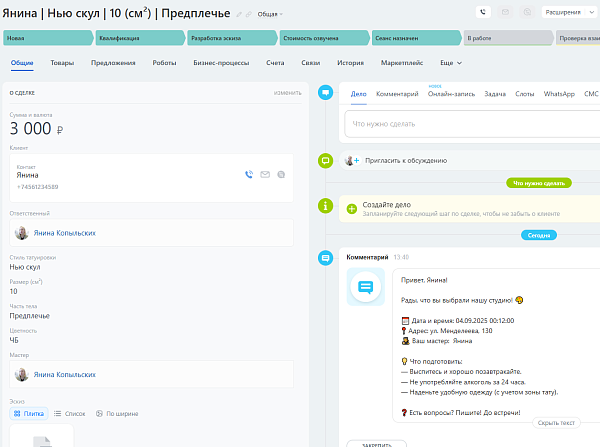Viewport: 600px width, 447px height.
Task: Click the pencil edit icon by deal title
Action: tap(239, 15)
